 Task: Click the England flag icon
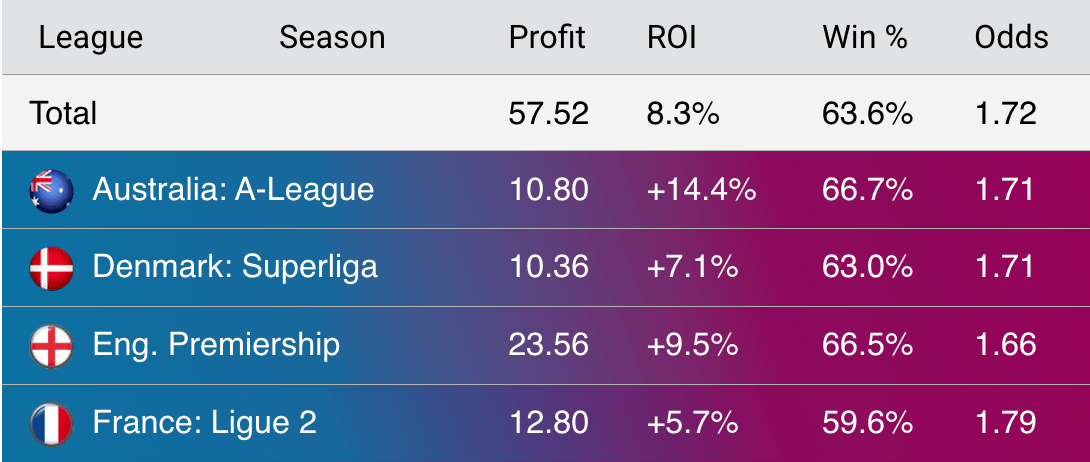pyautogui.click(x=51, y=345)
